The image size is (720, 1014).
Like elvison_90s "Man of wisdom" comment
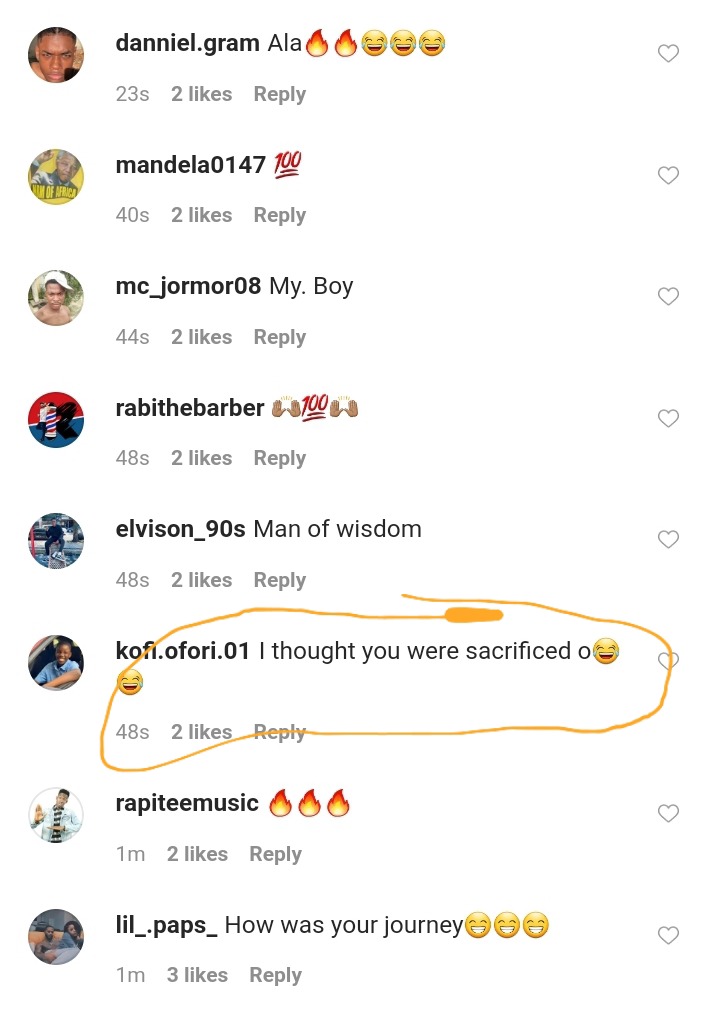[668, 539]
